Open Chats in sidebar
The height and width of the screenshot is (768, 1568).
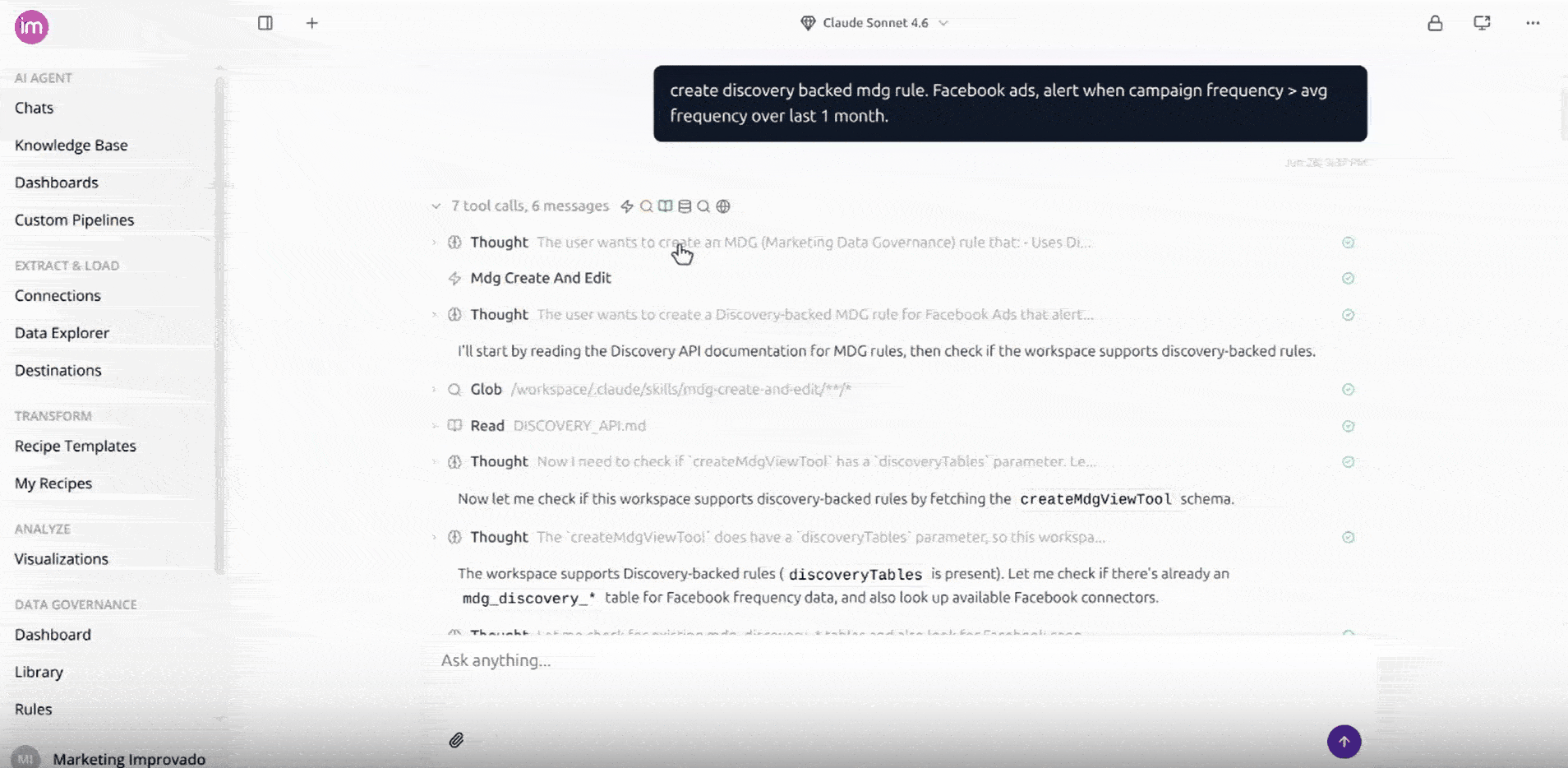34,109
